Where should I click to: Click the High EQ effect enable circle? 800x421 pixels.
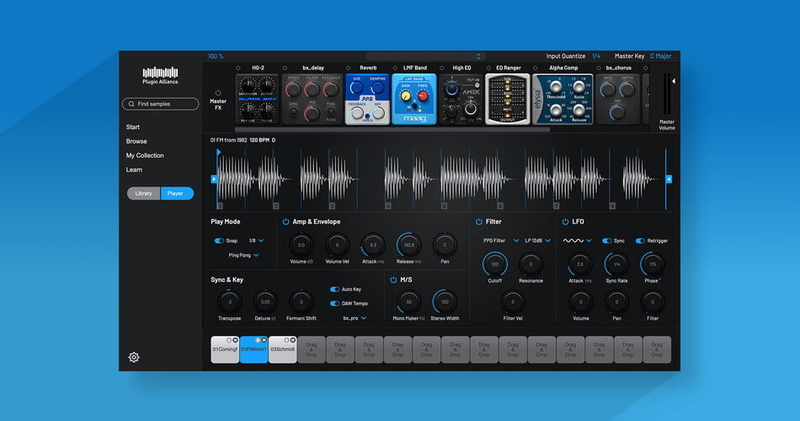[442, 68]
